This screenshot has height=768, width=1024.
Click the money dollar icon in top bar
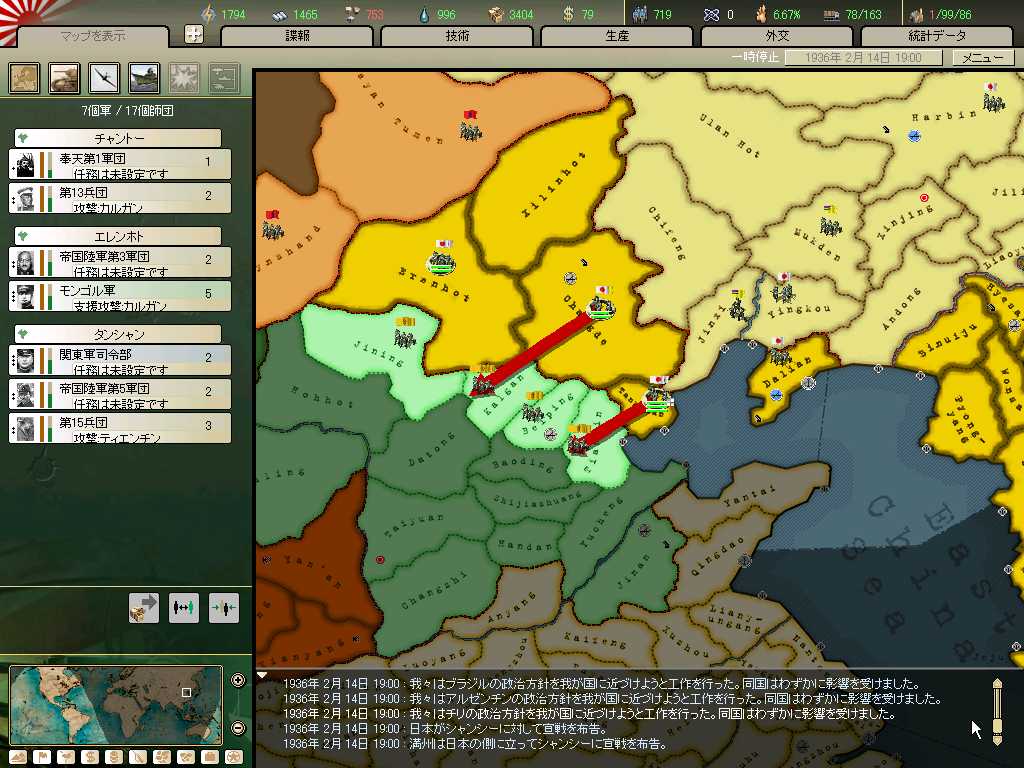tap(568, 14)
